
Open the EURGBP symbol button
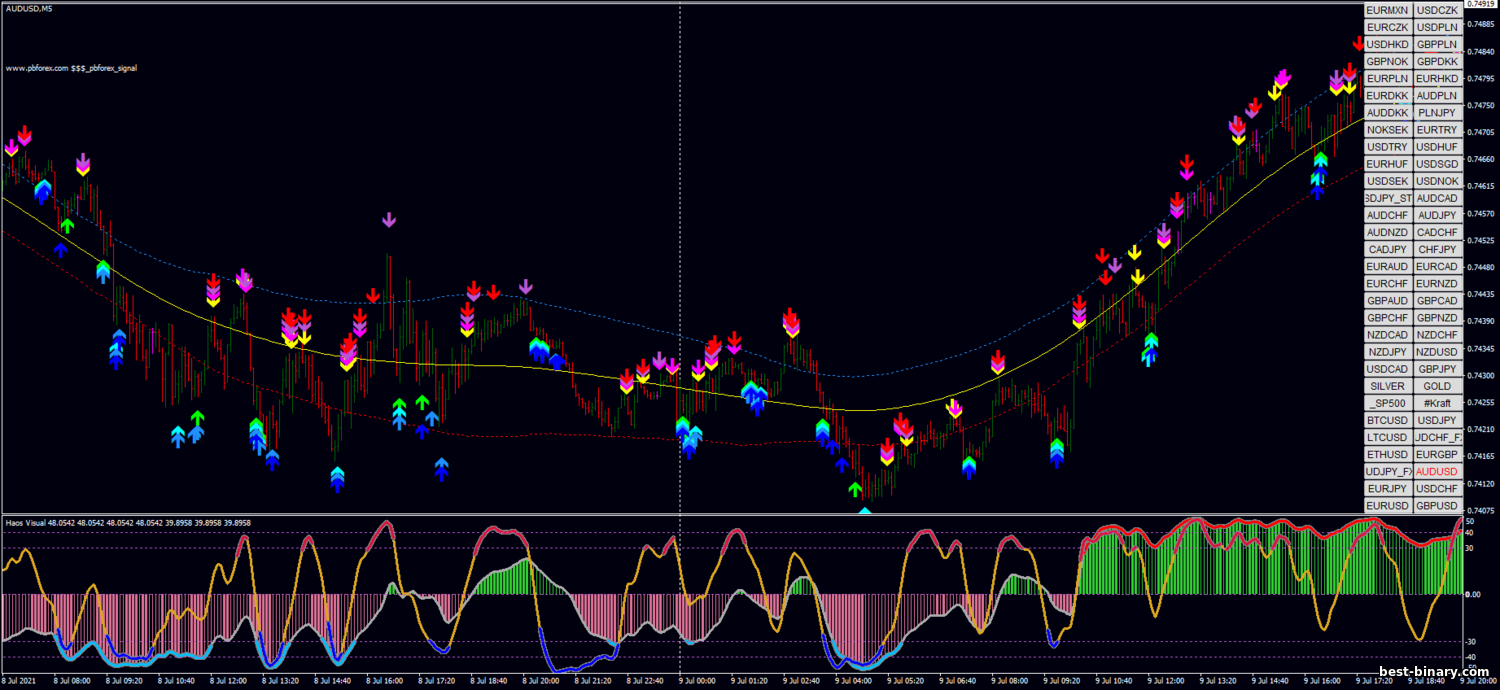tap(1437, 454)
